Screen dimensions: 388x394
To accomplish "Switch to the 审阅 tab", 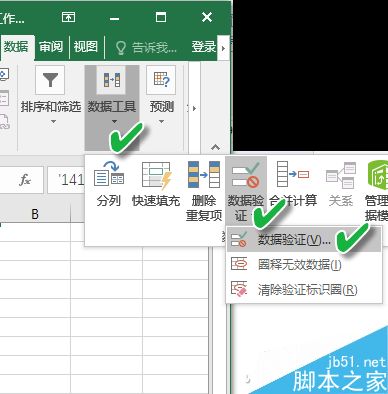I will pyautogui.click(x=51, y=47).
